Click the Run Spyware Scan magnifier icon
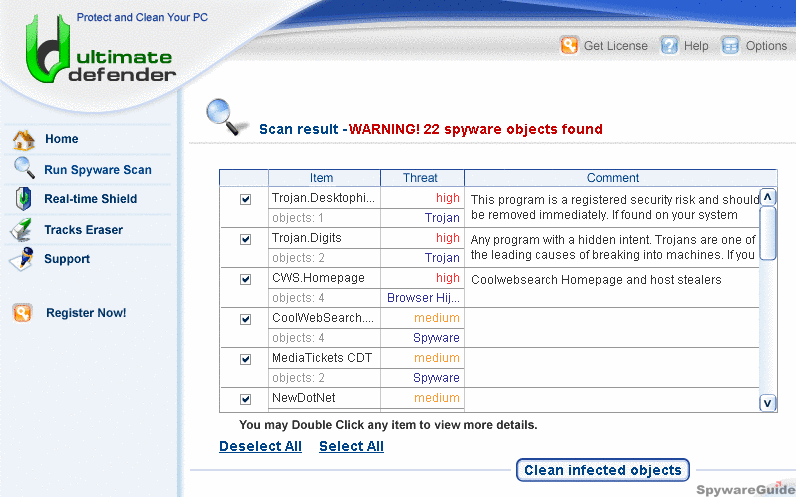Viewport: 796px width, 497px height. coord(24,168)
